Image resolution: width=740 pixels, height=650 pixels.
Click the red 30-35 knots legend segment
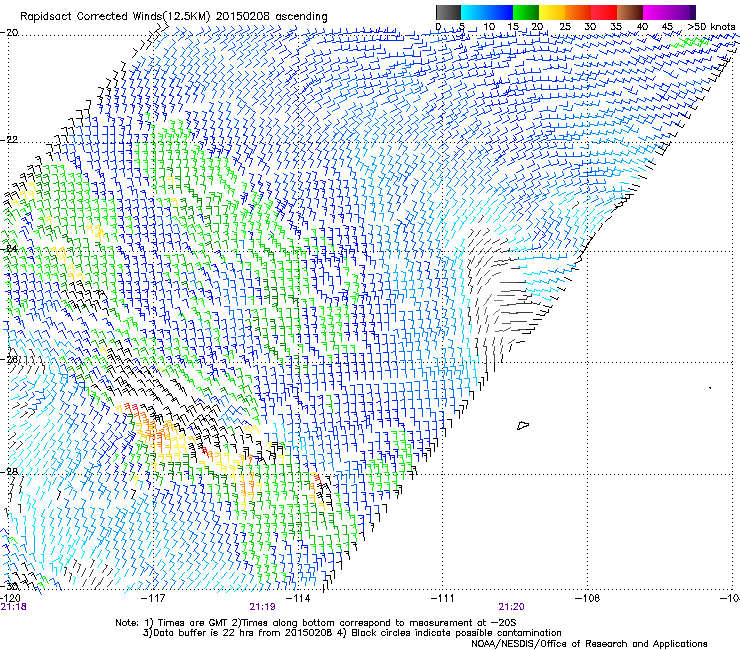coord(604,12)
